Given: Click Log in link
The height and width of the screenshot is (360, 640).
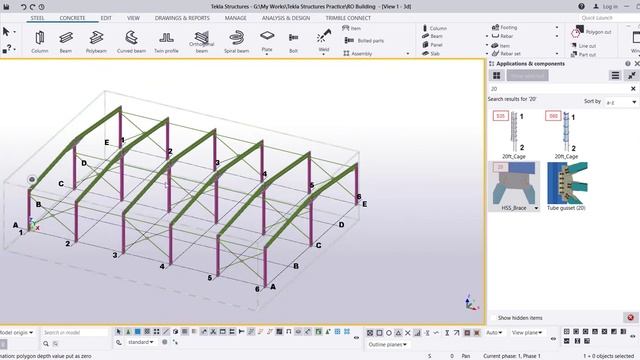Looking at the screenshot, I should coord(606,7).
